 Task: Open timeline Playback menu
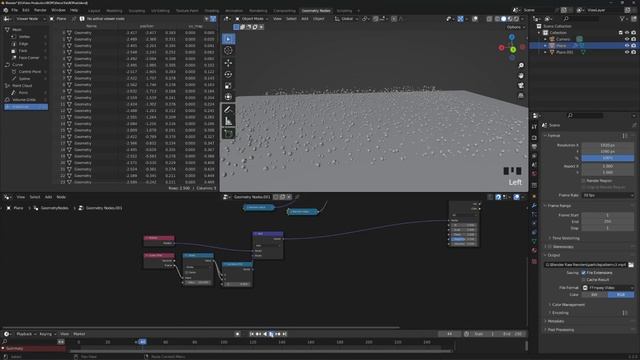tap(26, 334)
